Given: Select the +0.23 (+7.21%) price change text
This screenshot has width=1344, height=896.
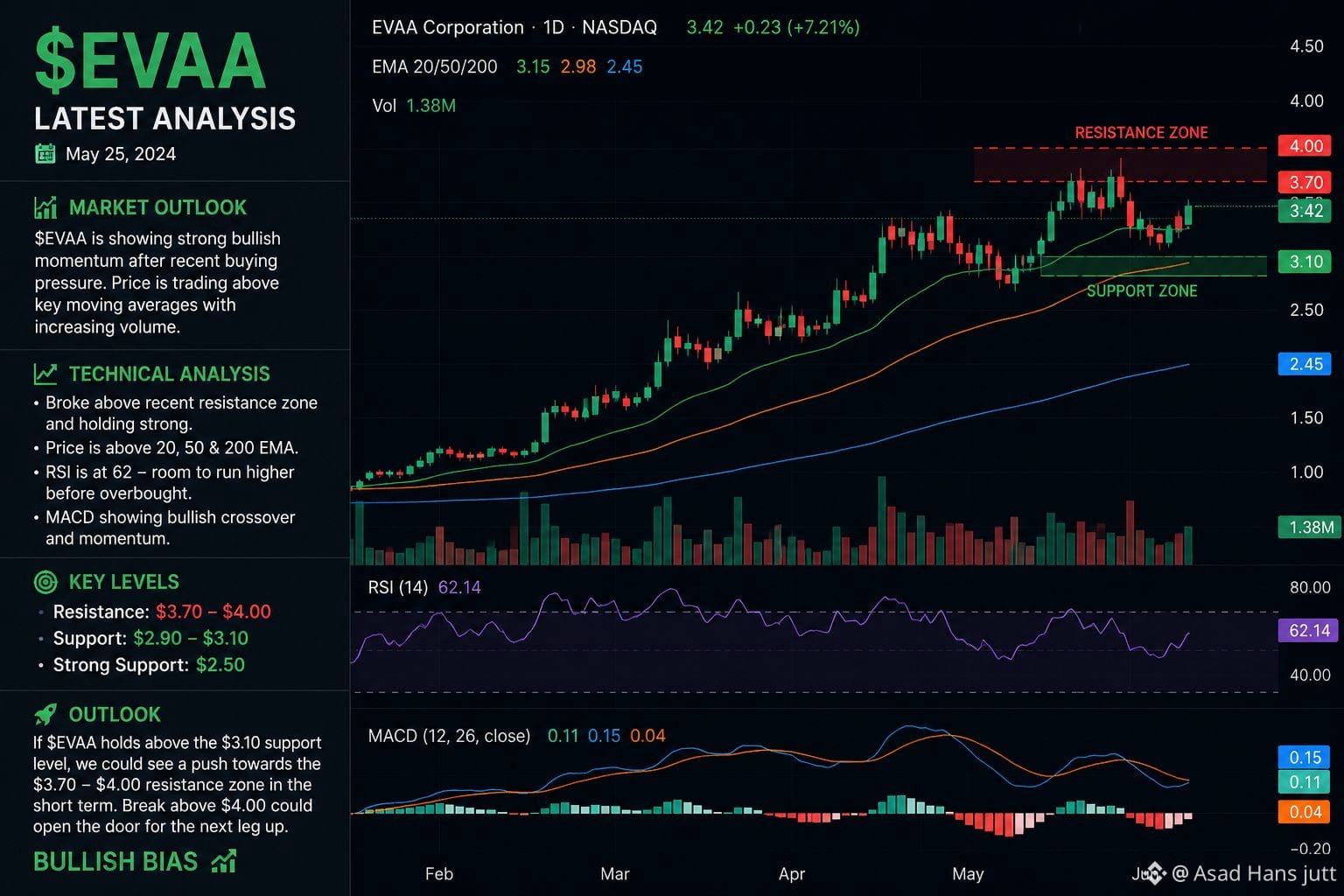Looking at the screenshot, I should point(796,27).
